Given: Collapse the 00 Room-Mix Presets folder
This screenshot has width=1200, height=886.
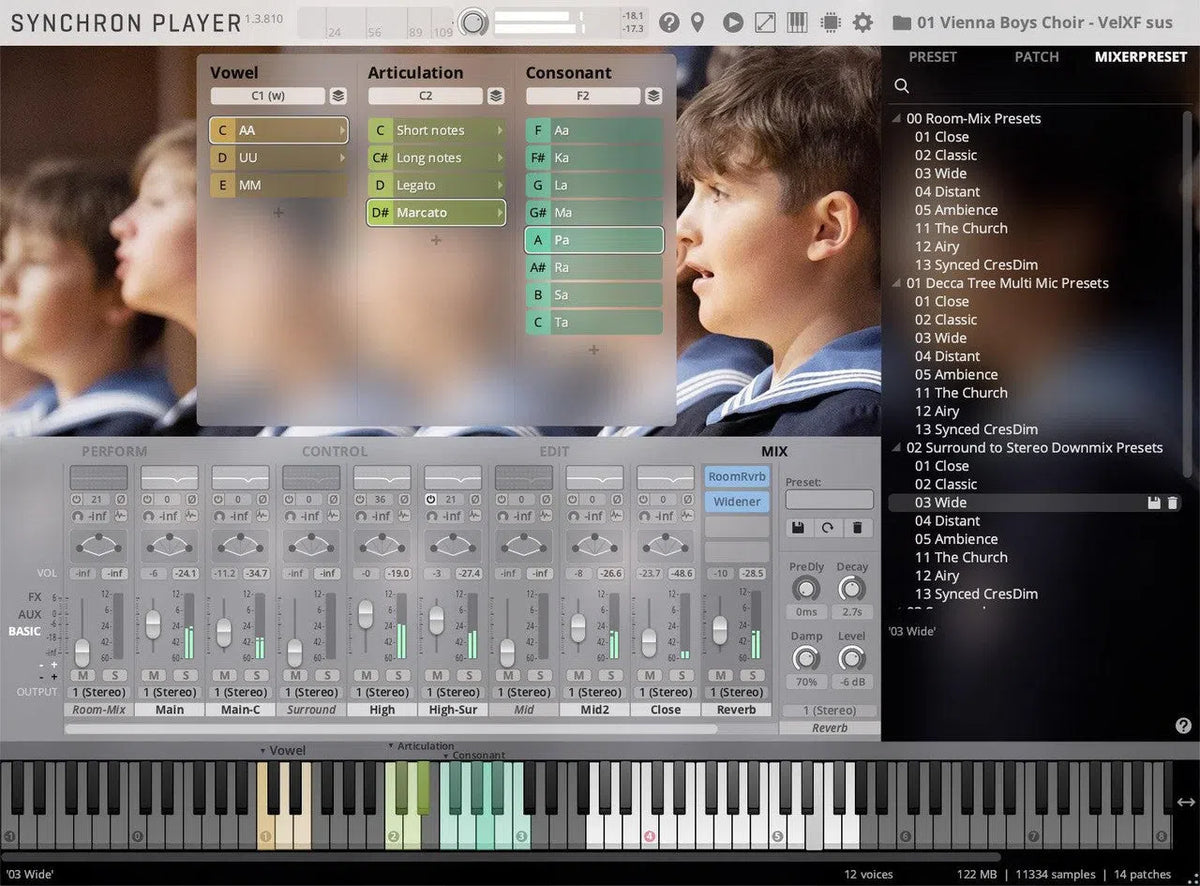Looking at the screenshot, I should (897, 118).
